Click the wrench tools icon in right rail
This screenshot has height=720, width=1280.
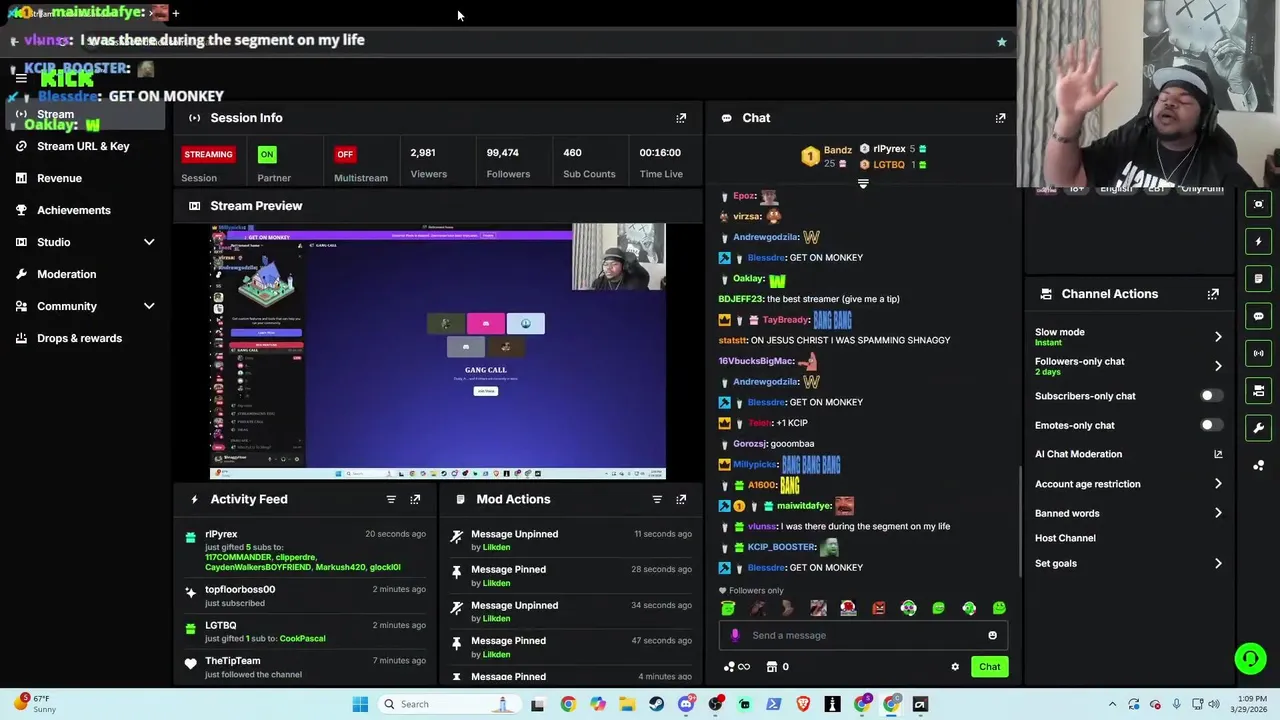tap(1259, 428)
